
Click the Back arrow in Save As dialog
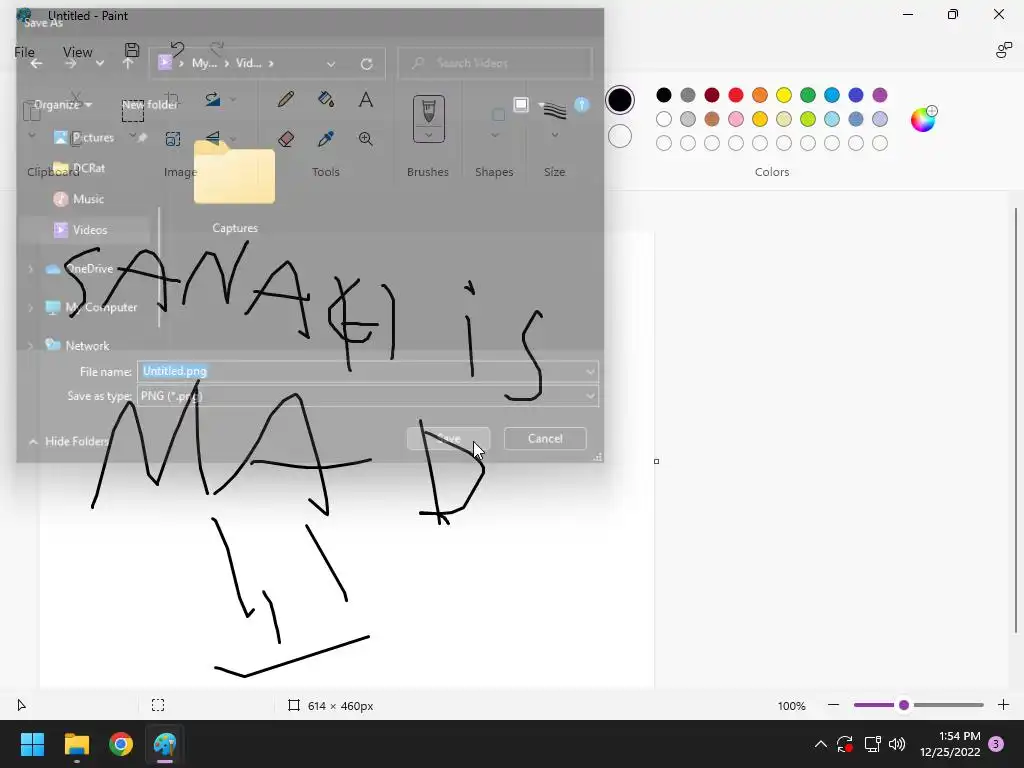pos(37,63)
